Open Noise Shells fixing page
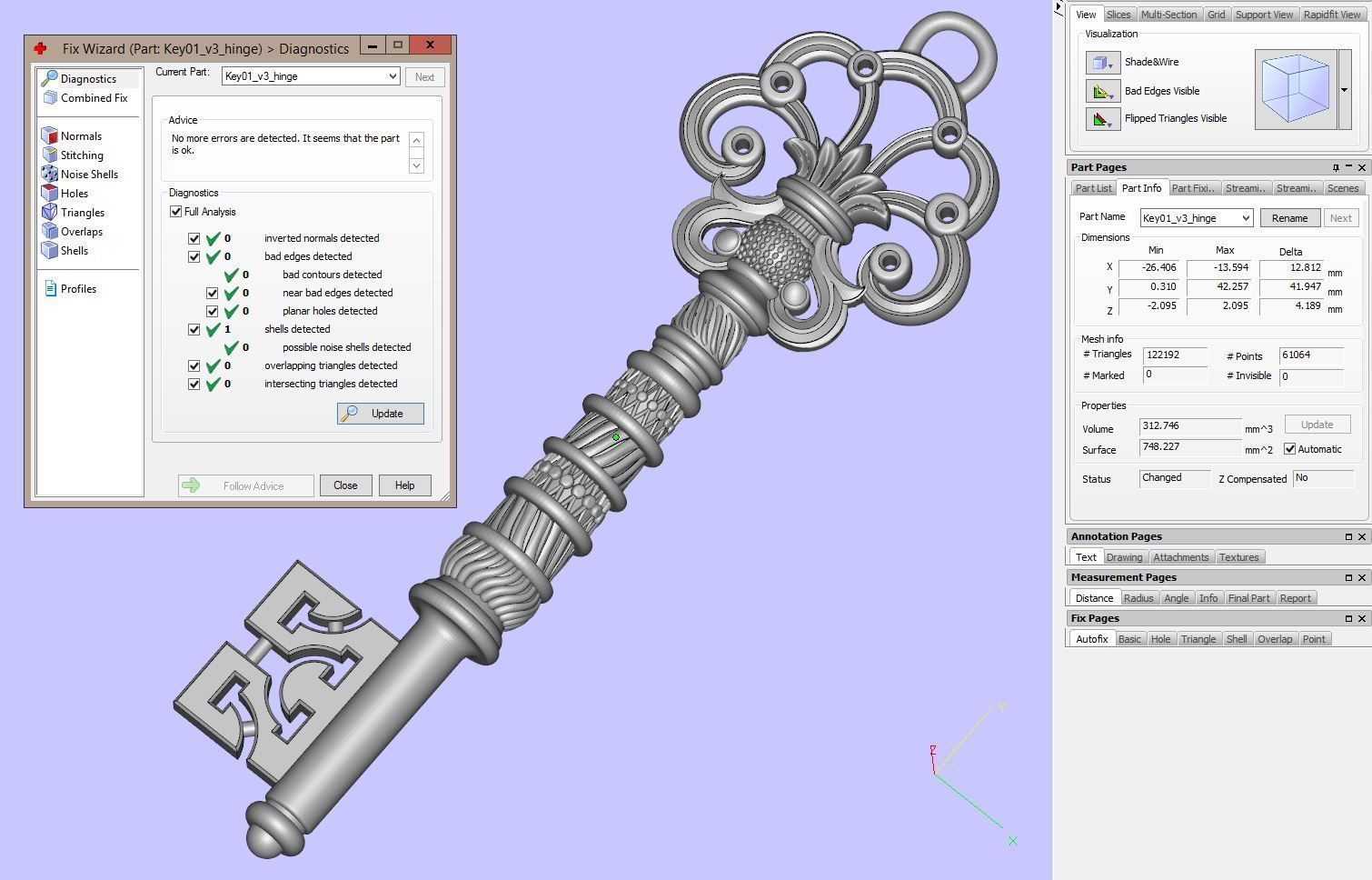 pyautogui.click(x=89, y=175)
